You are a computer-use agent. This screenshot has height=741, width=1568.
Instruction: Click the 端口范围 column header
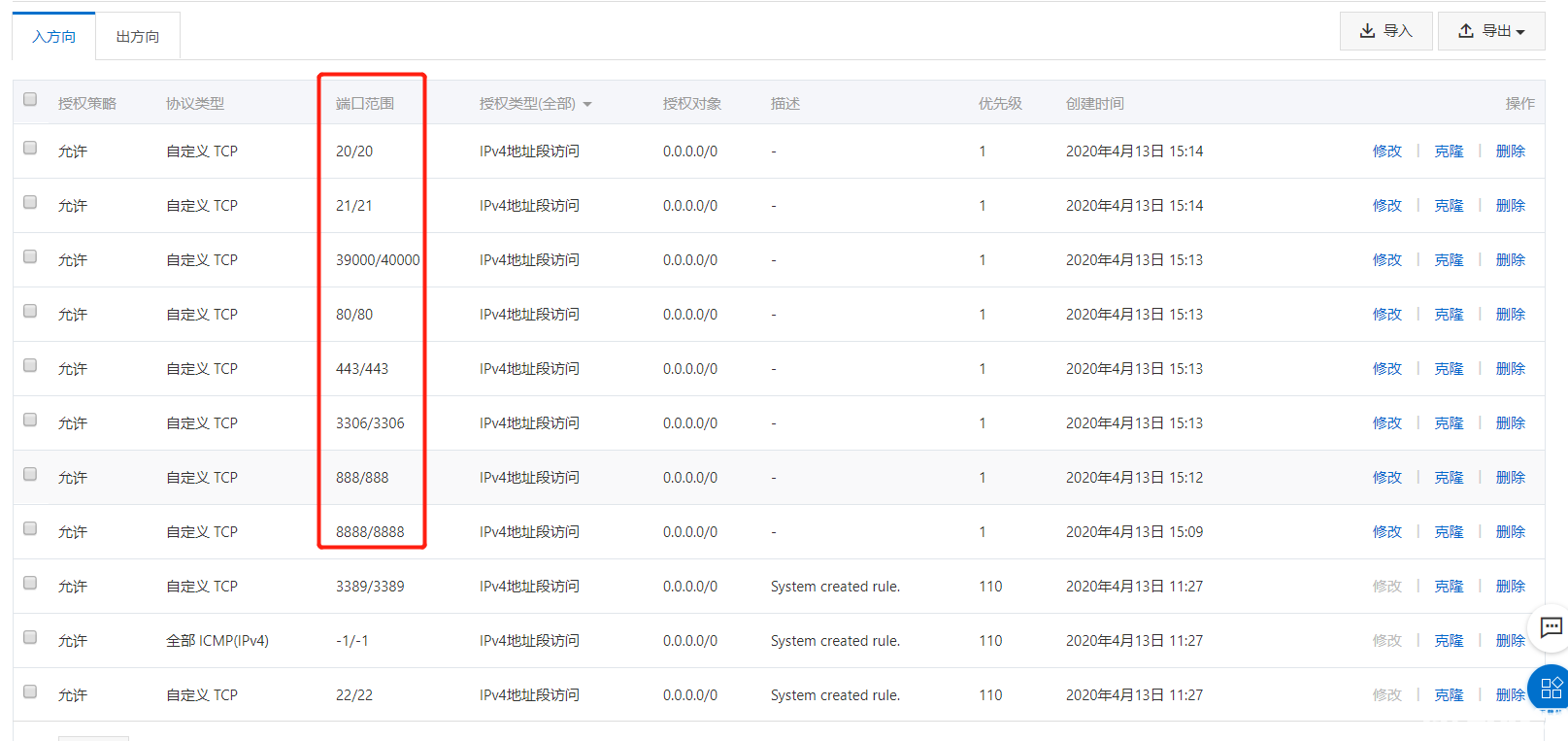pyautogui.click(x=365, y=103)
